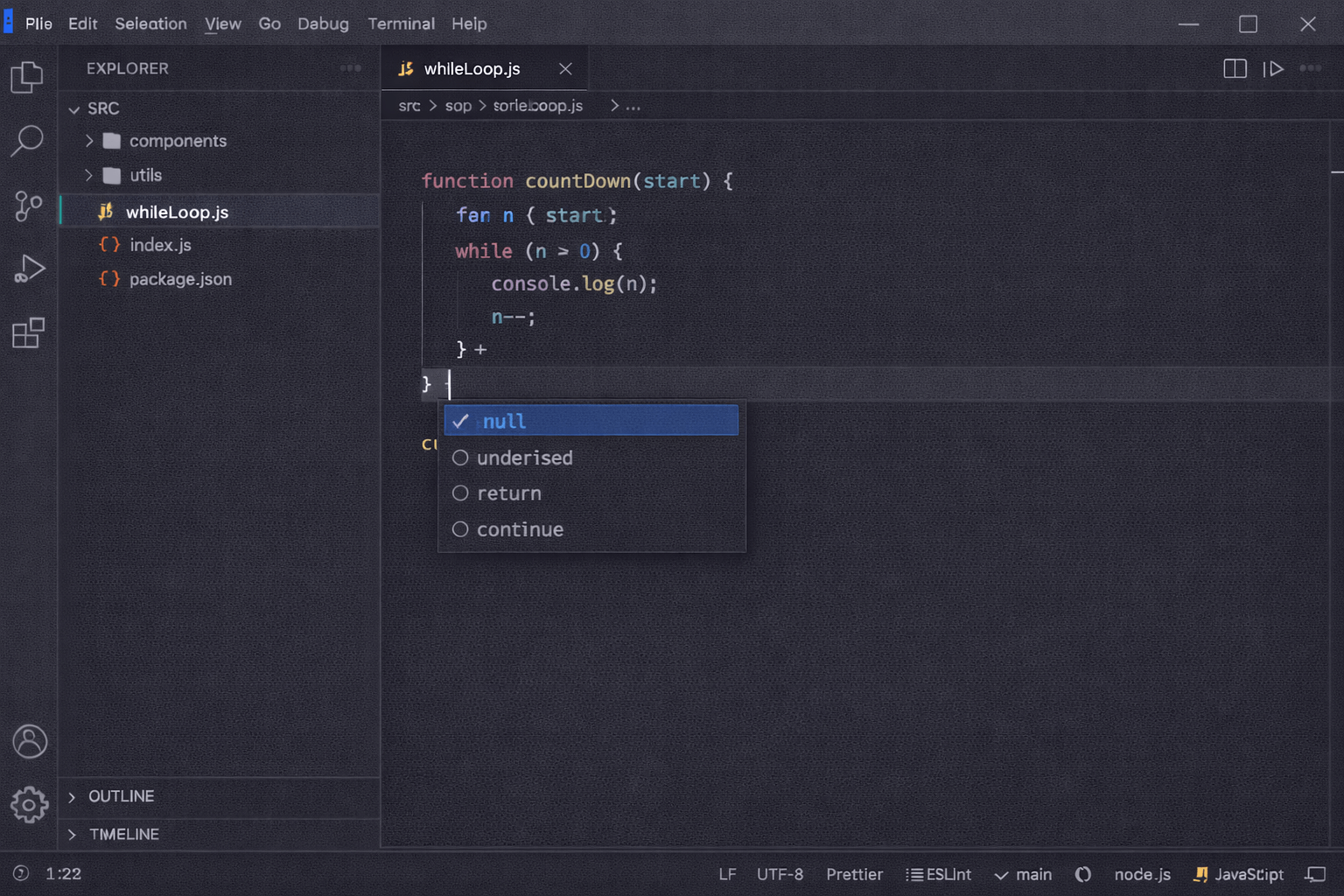This screenshot has width=1344, height=896.
Task: Click the sync icon in status bar
Action: click(1083, 874)
